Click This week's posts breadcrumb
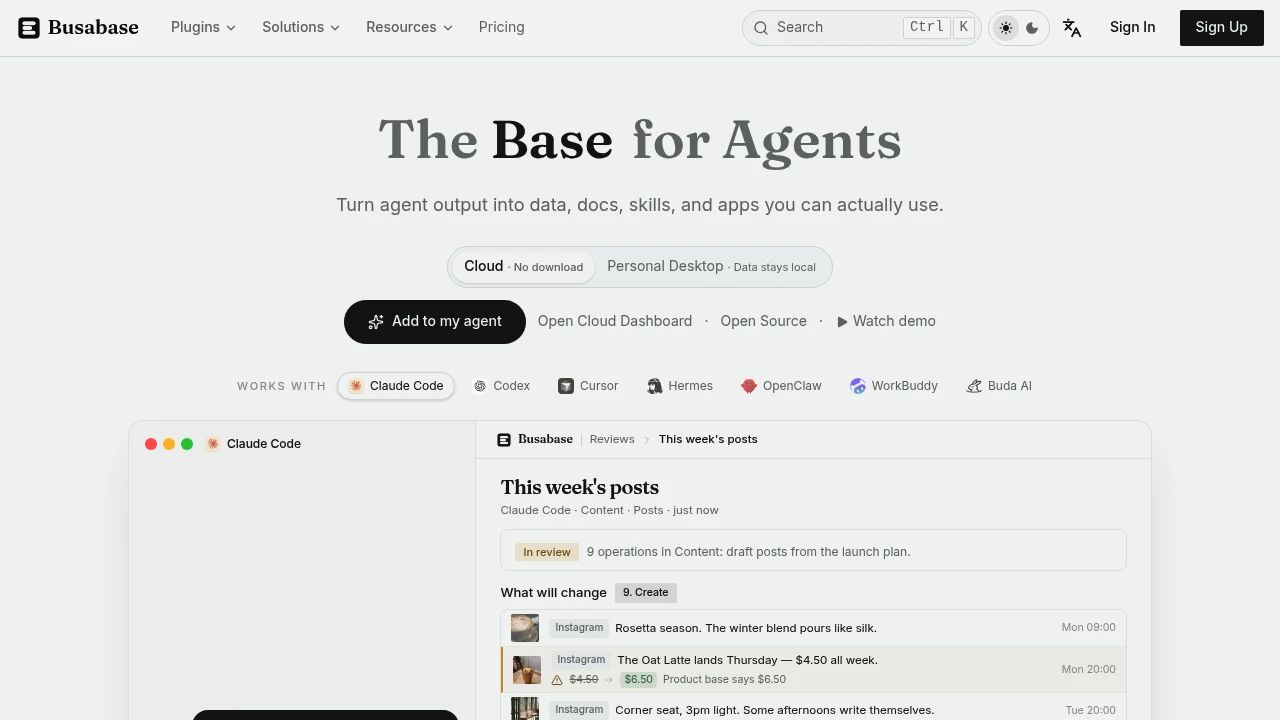Screen dimensions: 1280x720 pyautogui.click(x=708, y=439)
